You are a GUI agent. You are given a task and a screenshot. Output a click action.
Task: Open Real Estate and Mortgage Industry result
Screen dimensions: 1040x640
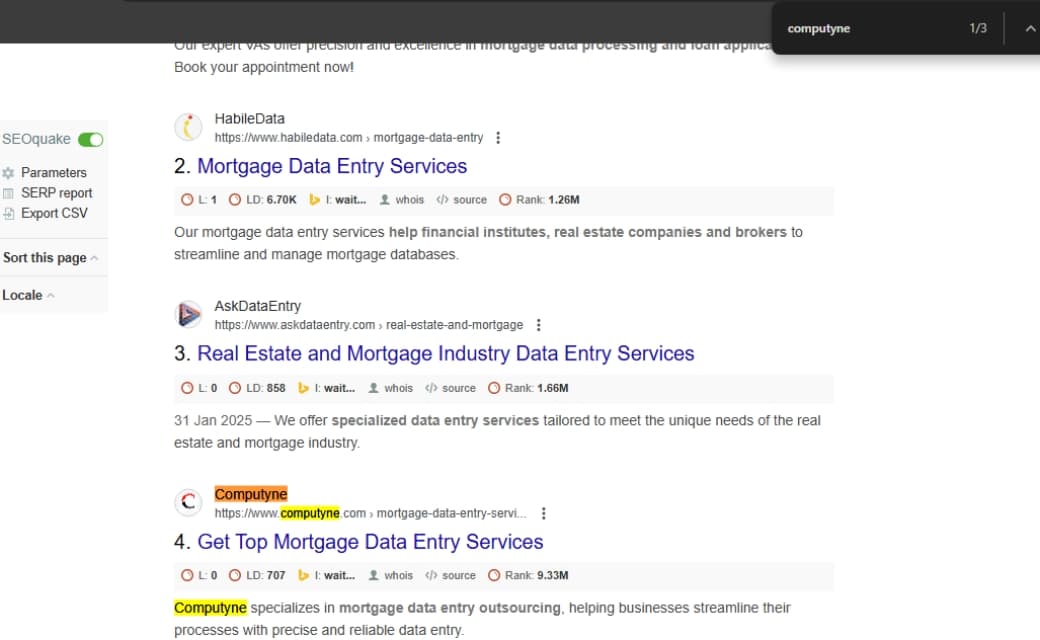point(446,353)
